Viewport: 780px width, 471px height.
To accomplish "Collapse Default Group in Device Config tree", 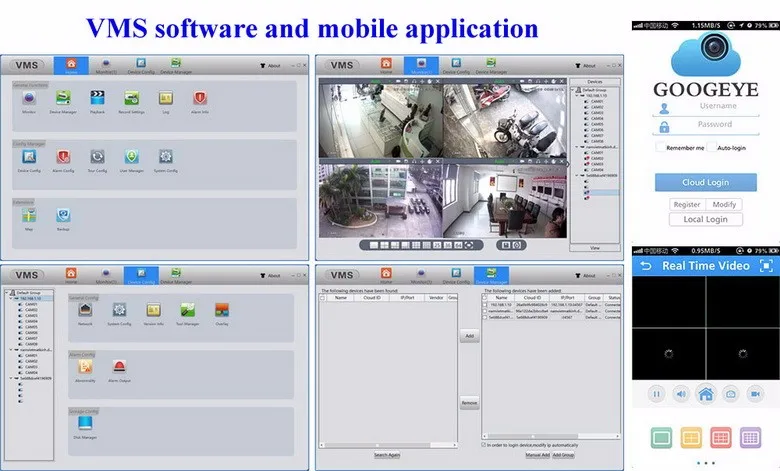I will pyautogui.click(x=8, y=293).
